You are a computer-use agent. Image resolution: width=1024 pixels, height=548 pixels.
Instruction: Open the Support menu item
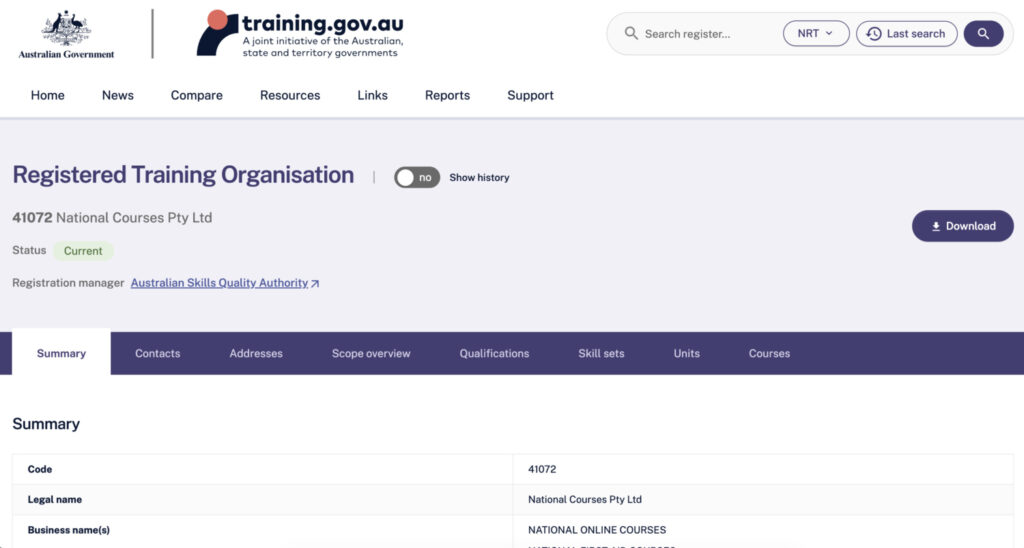click(x=530, y=95)
